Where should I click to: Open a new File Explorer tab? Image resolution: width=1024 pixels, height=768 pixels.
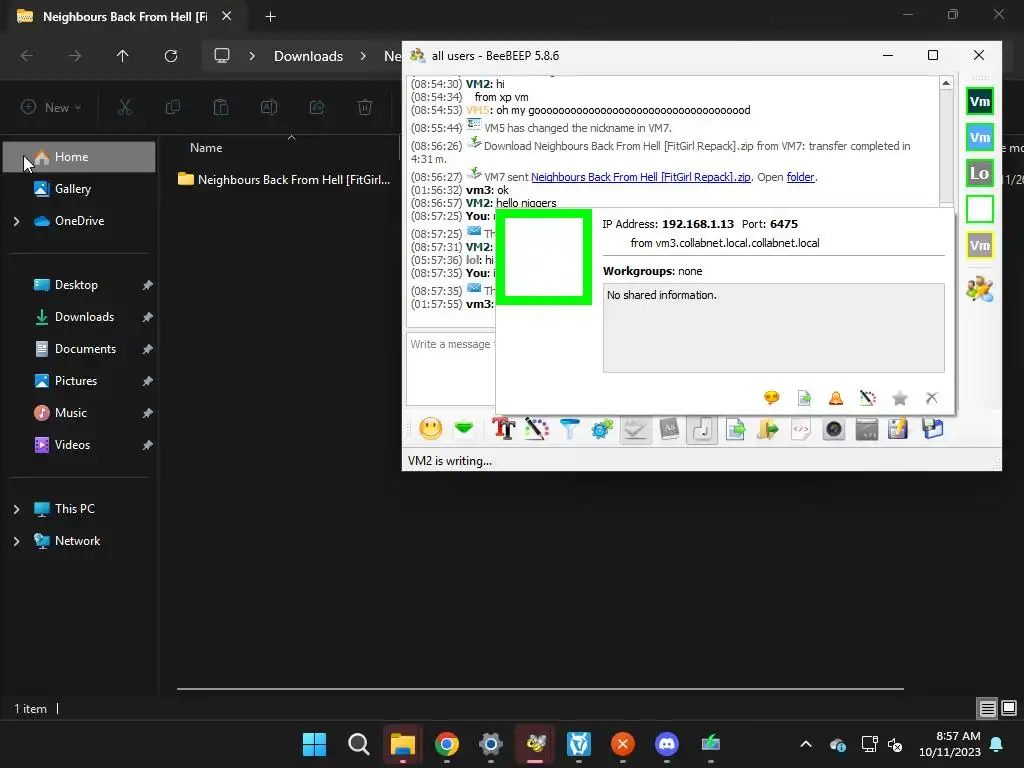[270, 17]
